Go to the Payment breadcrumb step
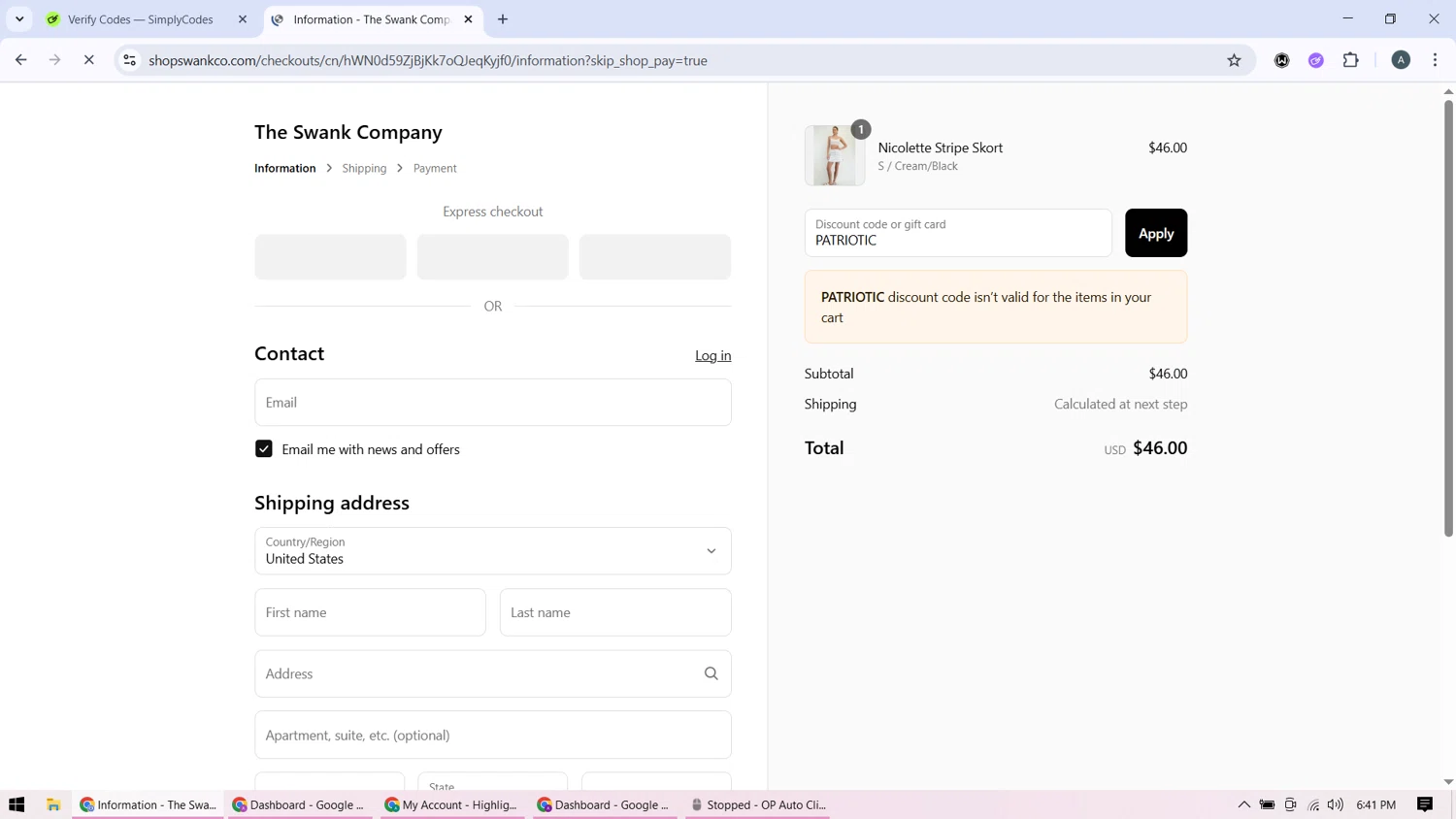This screenshot has width=1456, height=819. pos(435,168)
